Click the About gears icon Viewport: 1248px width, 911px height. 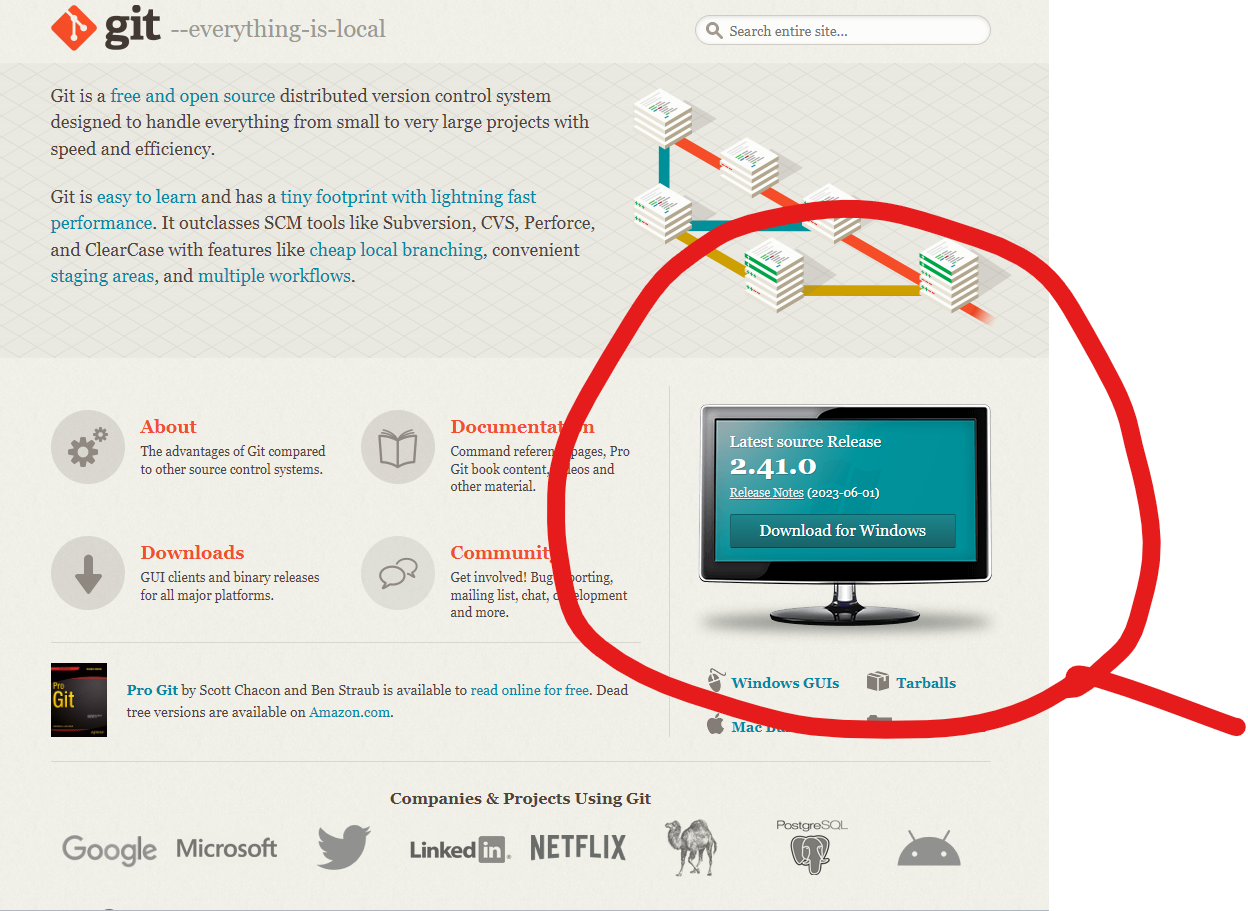point(89,447)
